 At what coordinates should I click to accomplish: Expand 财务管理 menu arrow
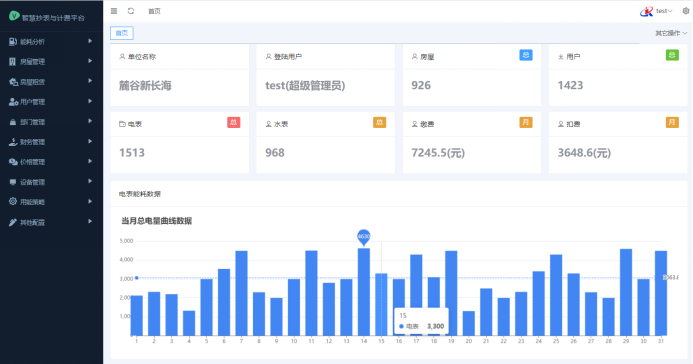[x=90, y=141]
